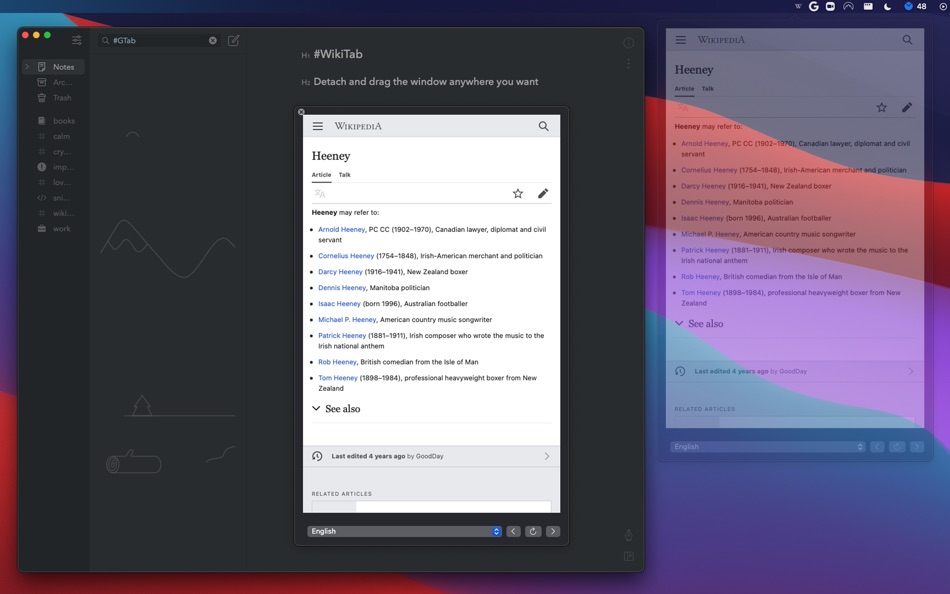Open the note info icon in the notes window's upper right
Screen dimensions: 950x594
coord(628,43)
